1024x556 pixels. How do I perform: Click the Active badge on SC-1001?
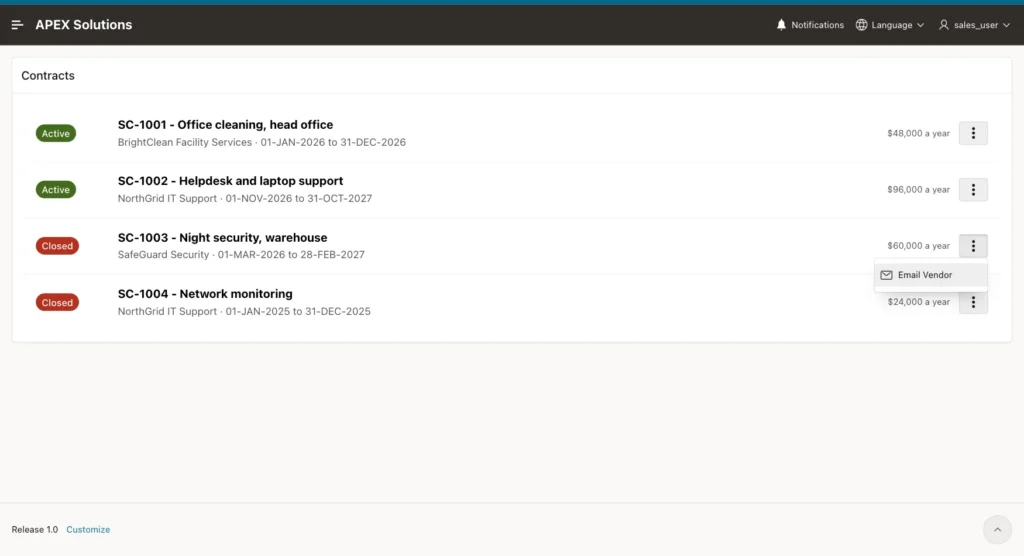[x=56, y=133]
